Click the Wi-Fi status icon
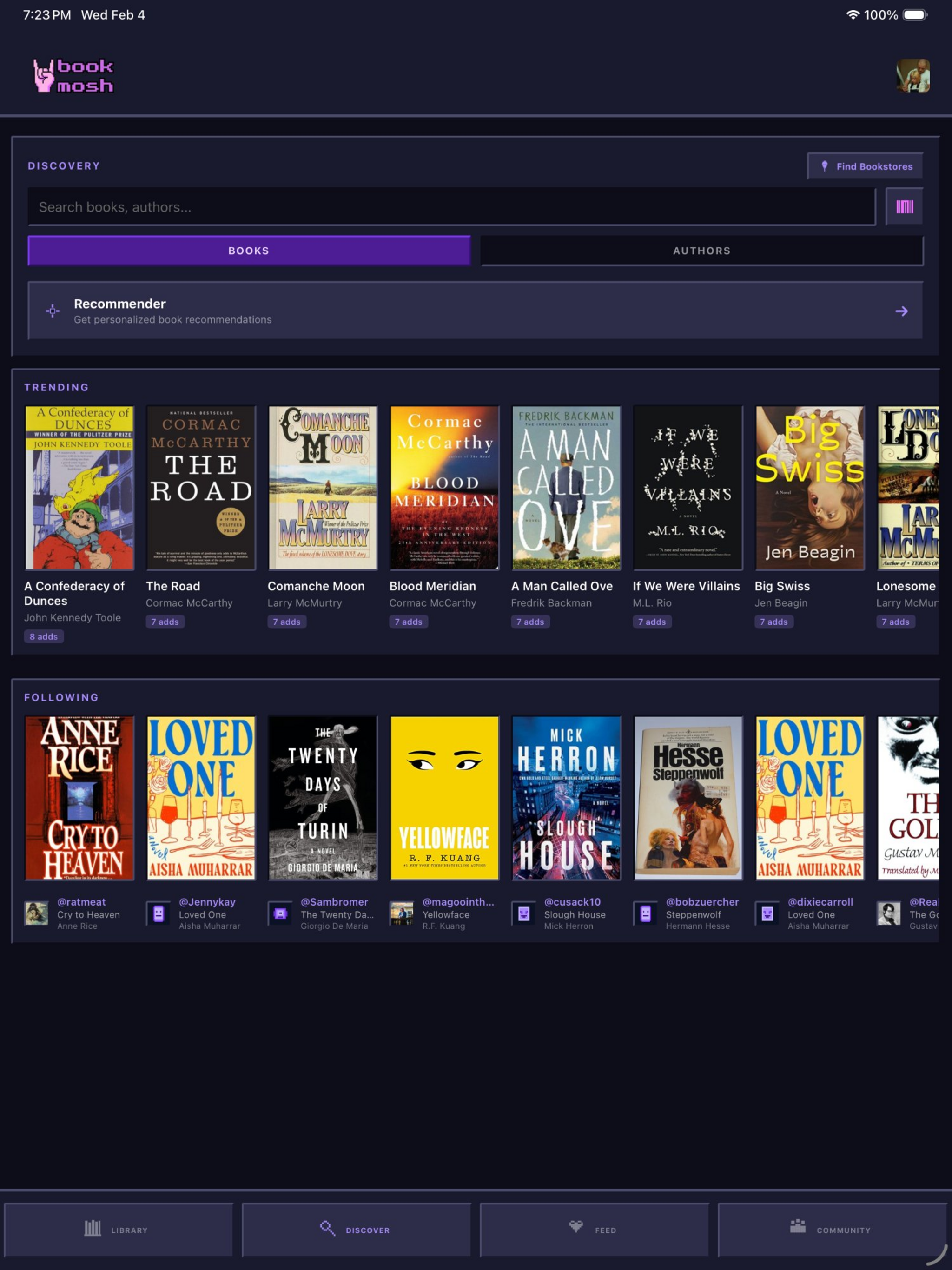This screenshot has width=952, height=1270. coord(853,15)
